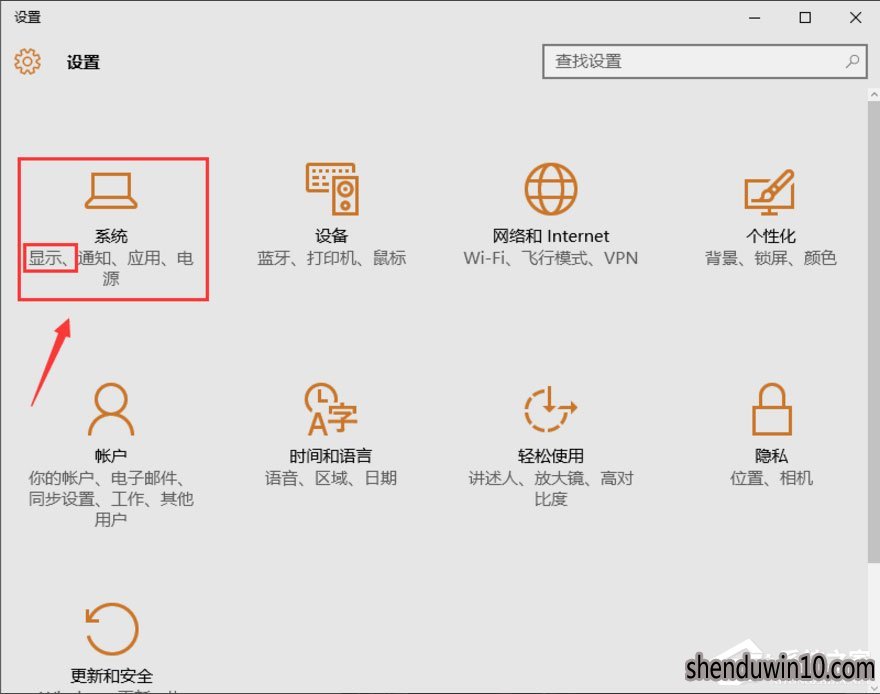Click the 位置、相机 description
The width and height of the screenshot is (880, 694).
click(x=771, y=478)
